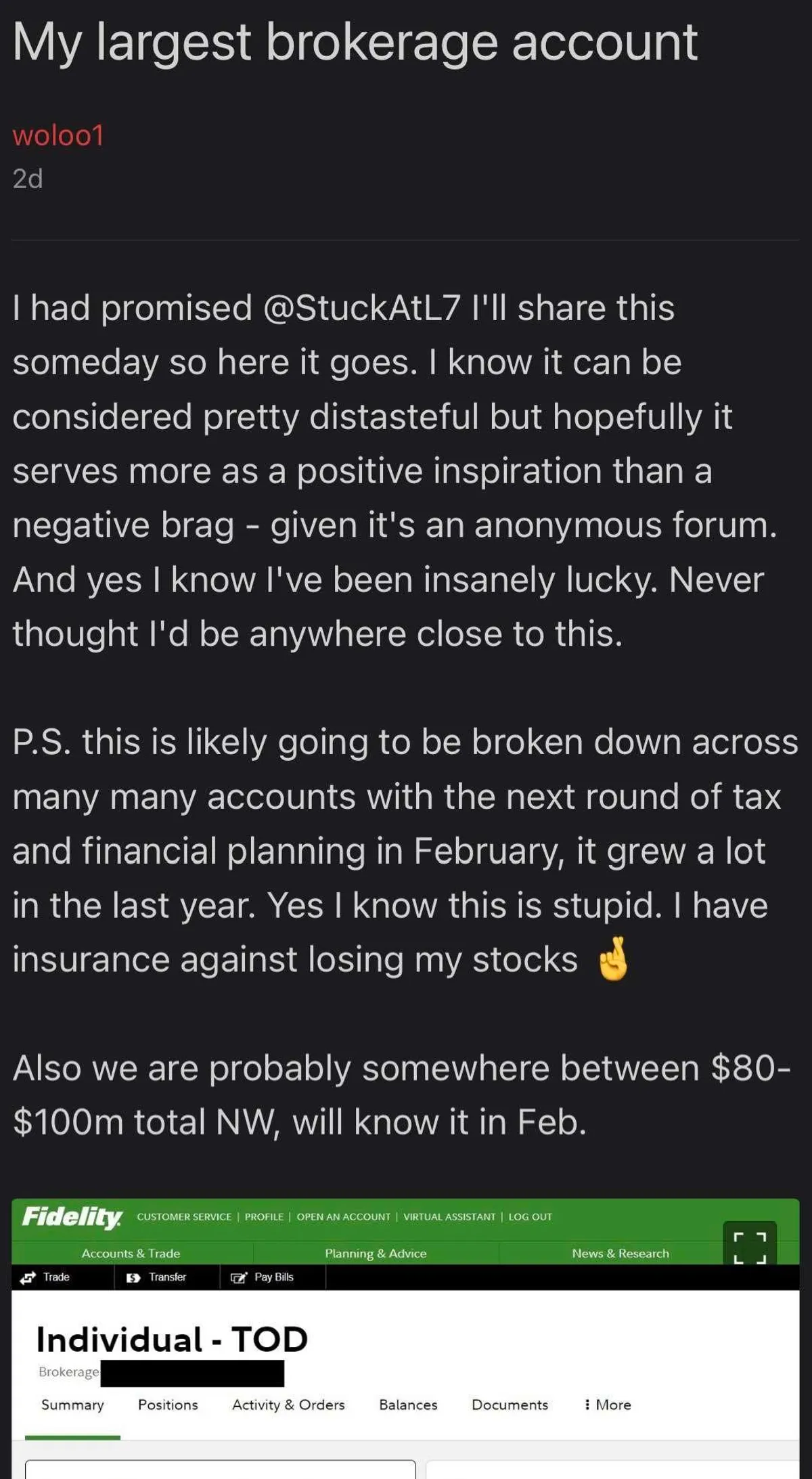Click the Fidelity logo

pyautogui.click(x=72, y=1217)
